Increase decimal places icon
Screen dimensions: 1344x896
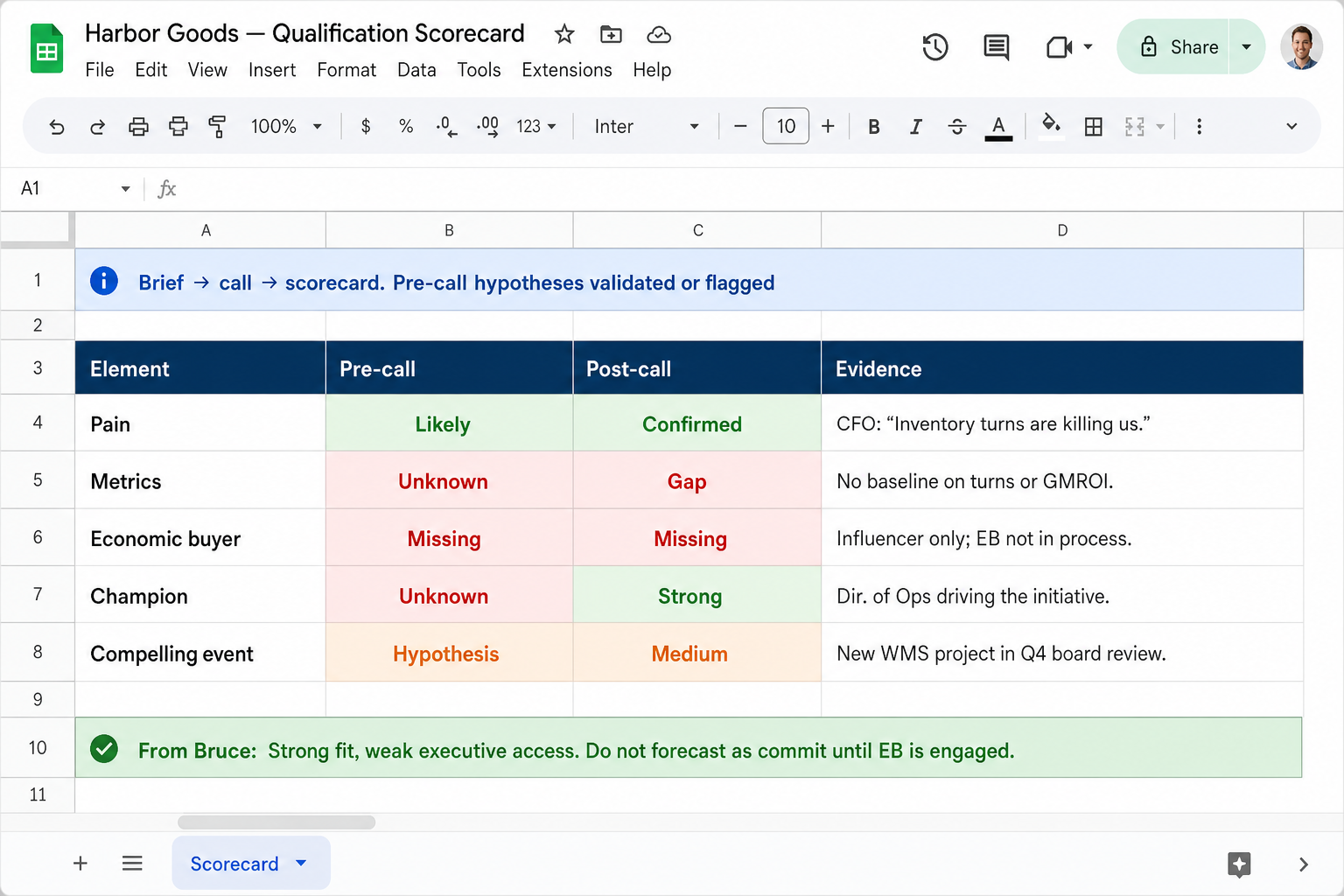487,127
